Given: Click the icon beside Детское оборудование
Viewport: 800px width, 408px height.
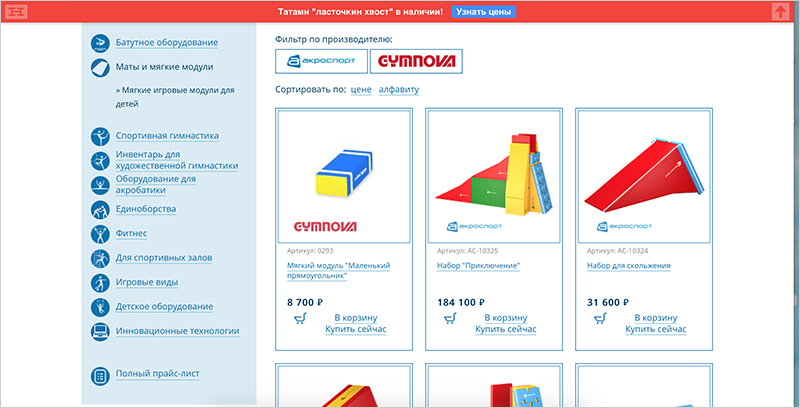Looking at the screenshot, I should click(x=100, y=308).
